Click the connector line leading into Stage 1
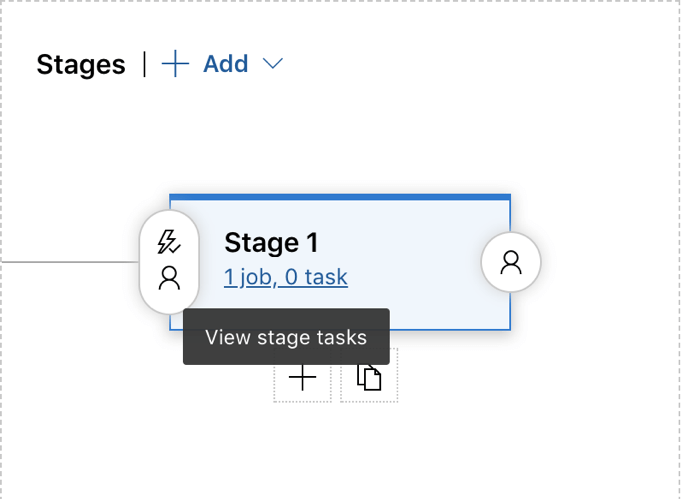 point(68,262)
